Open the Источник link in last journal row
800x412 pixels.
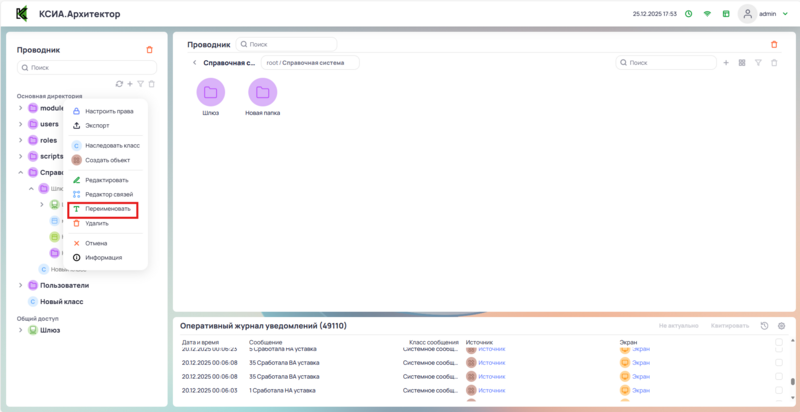click(491, 390)
